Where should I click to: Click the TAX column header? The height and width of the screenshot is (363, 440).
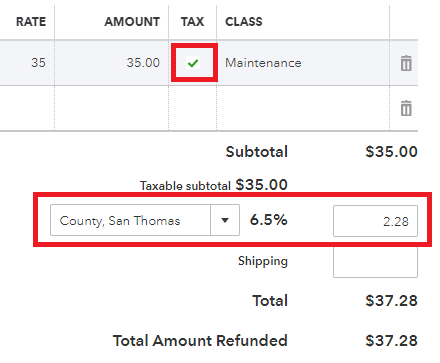(192, 22)
